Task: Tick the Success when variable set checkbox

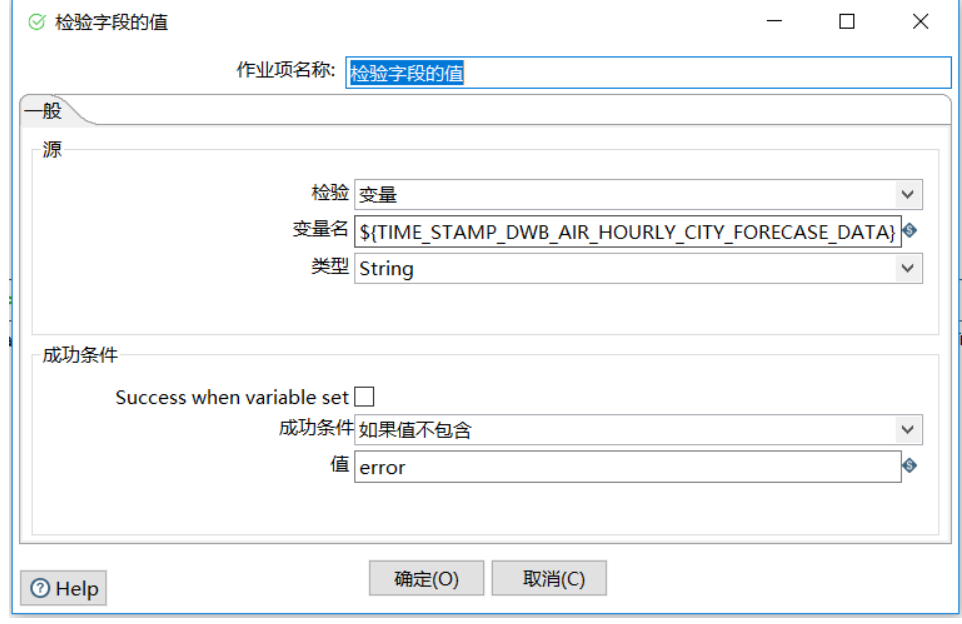Action: point(364,396)
